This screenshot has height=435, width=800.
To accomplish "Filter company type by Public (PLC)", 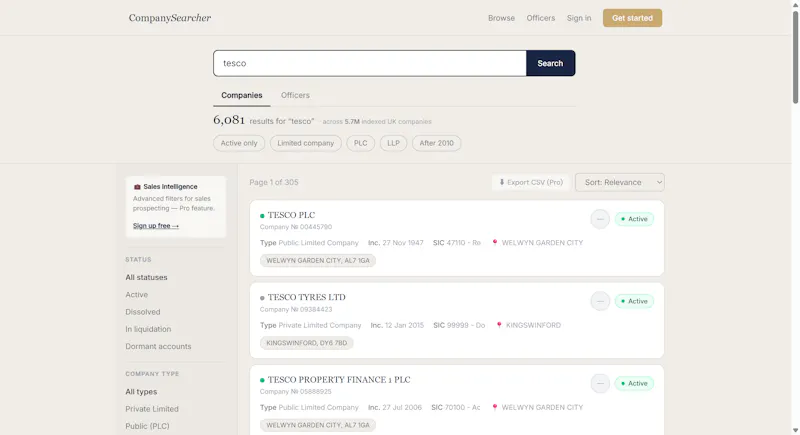I will click(147, 426).
